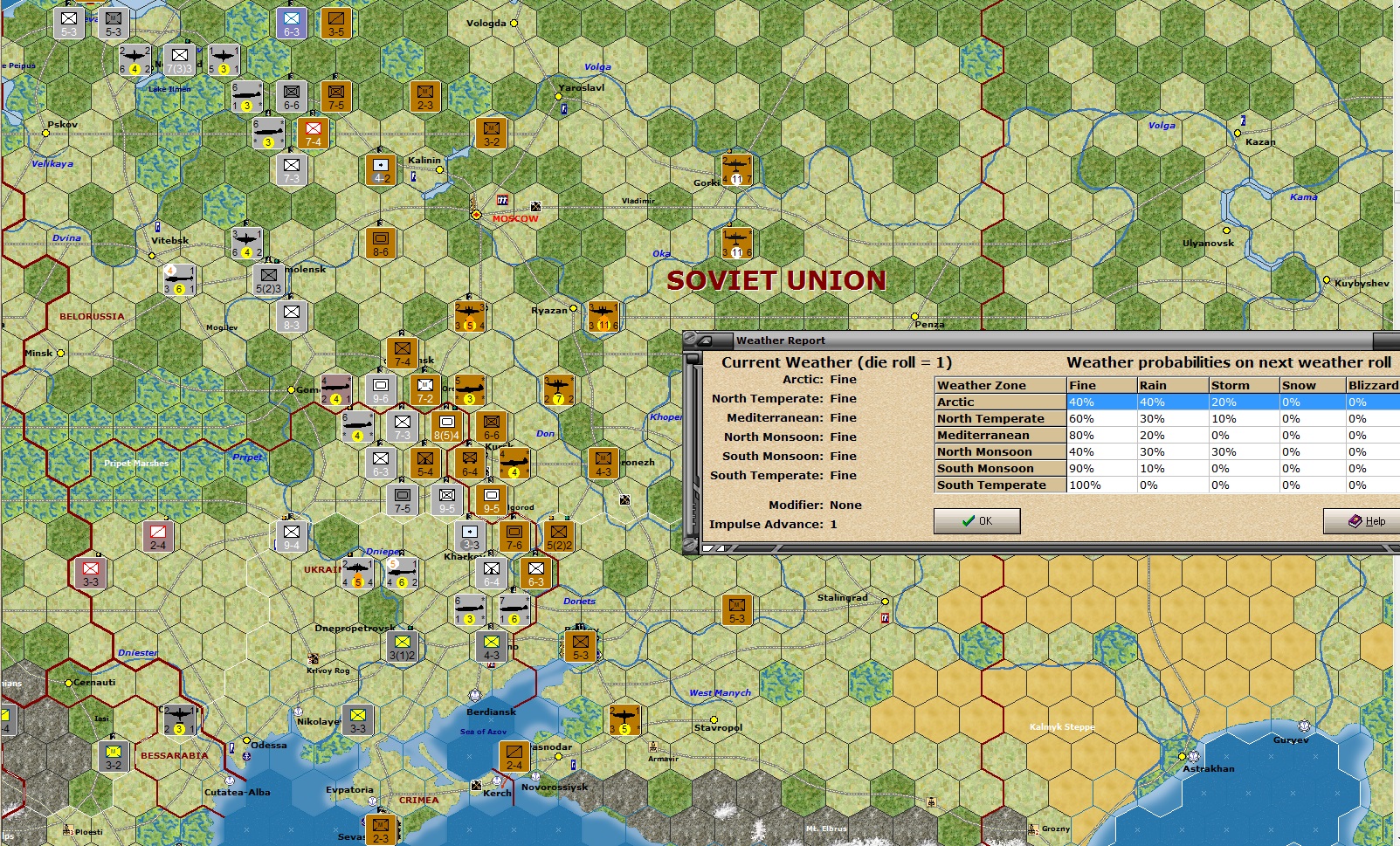
Task: Click the Penza city marker
Action: 914,316
